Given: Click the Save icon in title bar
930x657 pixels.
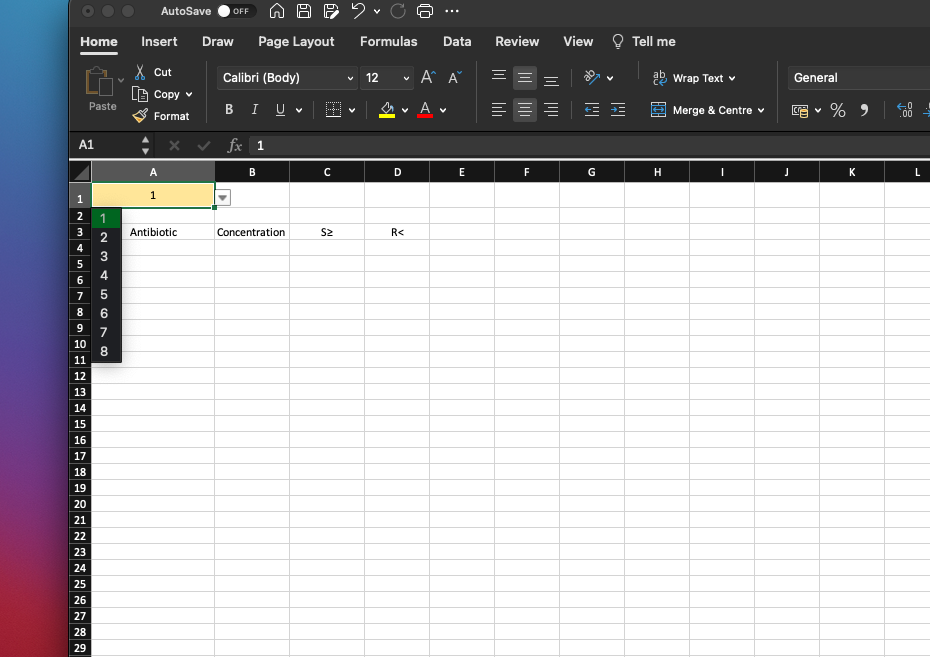Looking at the screenshot, I should pyautogui.click(x=304, y=11).
